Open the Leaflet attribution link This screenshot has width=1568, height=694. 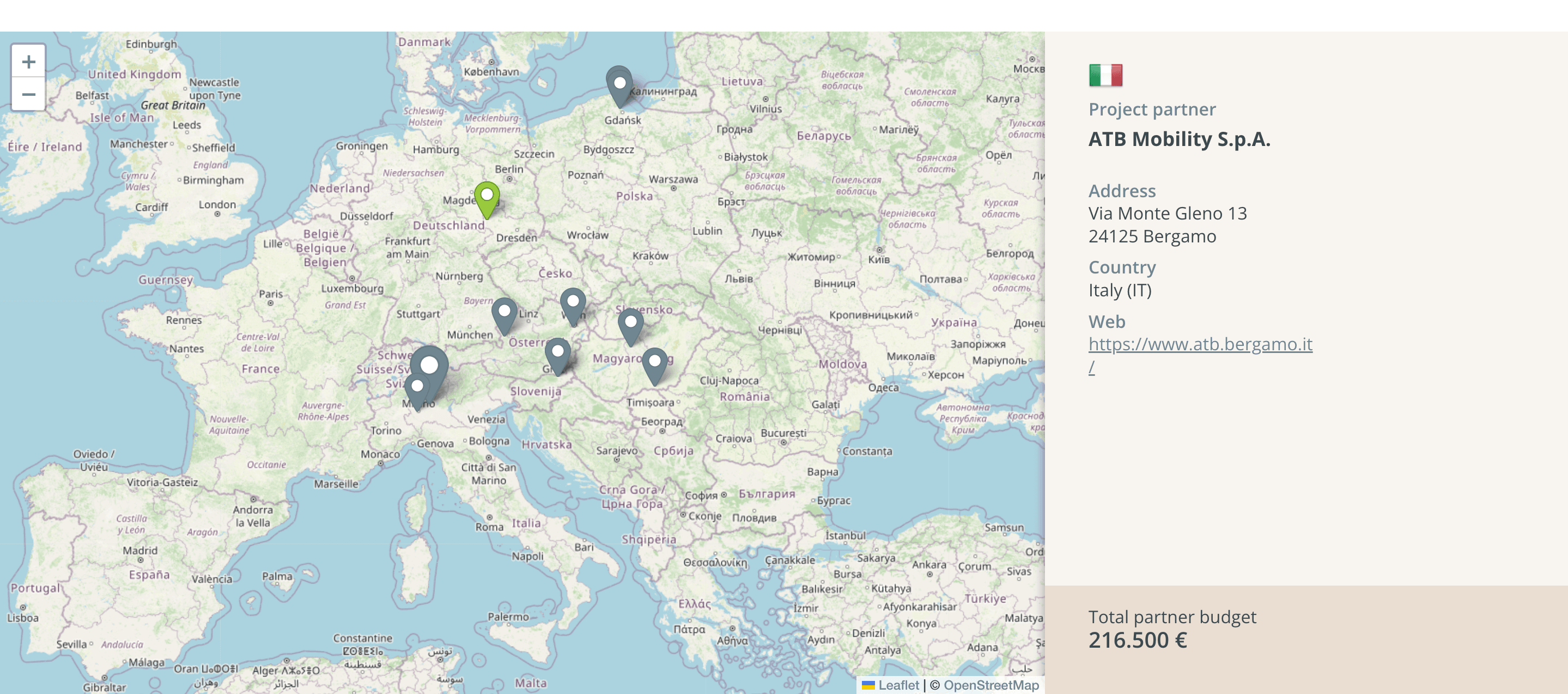tap(898, 685)
